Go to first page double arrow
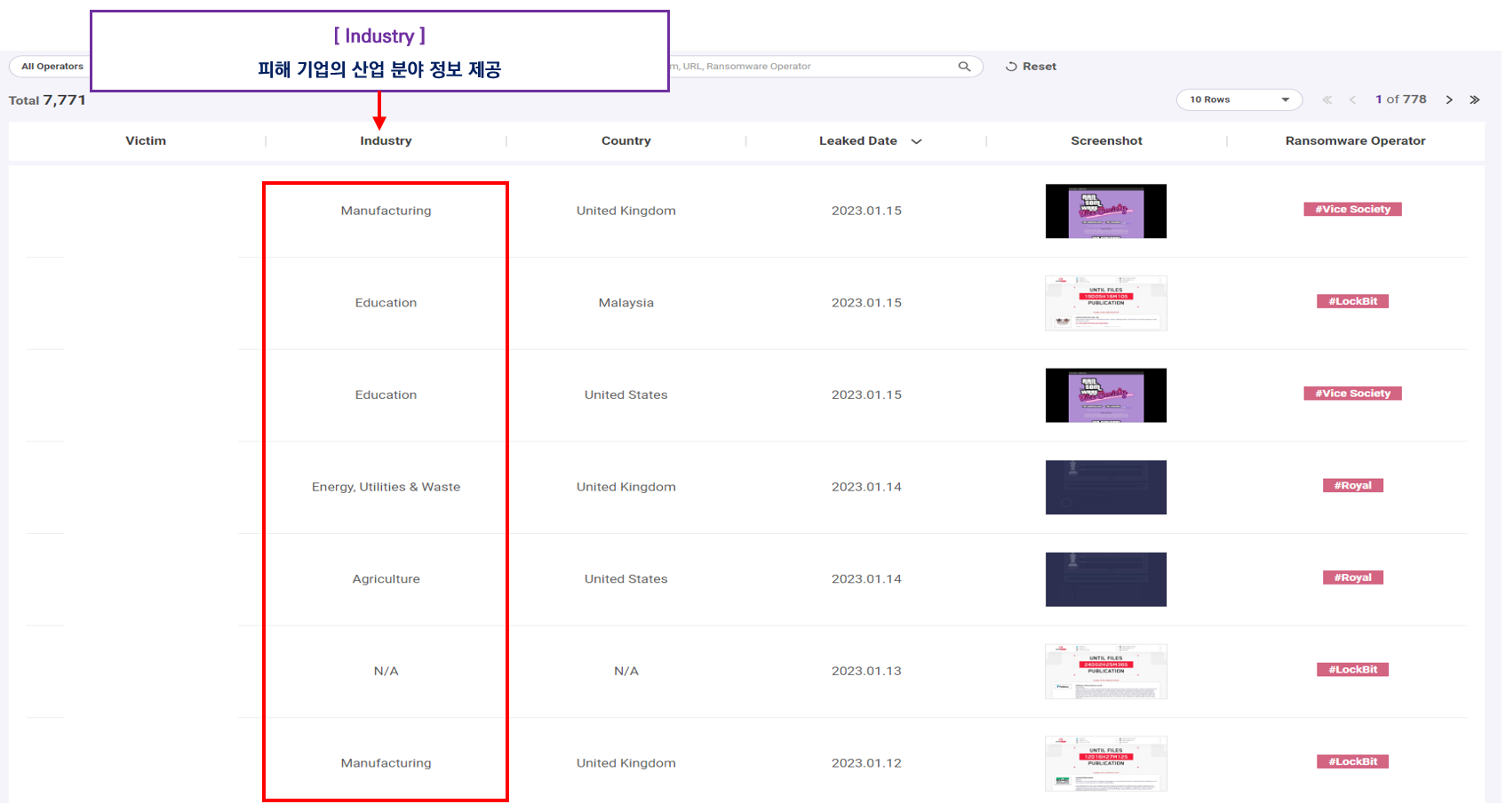 coord(1327,100)
